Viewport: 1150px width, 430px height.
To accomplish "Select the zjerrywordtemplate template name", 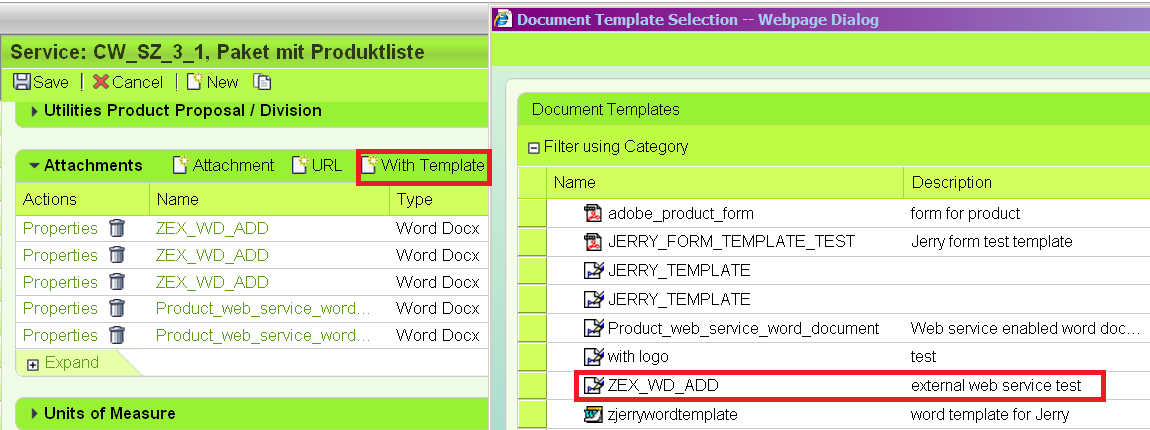I will 673,414.
